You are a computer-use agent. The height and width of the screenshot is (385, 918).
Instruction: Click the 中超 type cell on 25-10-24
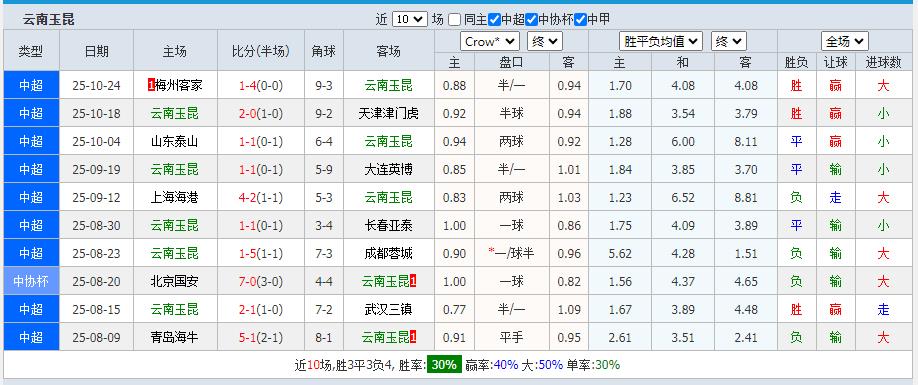point(31,85)
